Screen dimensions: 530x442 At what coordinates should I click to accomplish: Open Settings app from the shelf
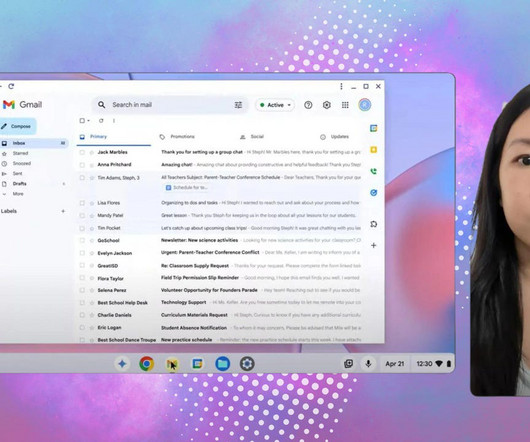point(247,364)
